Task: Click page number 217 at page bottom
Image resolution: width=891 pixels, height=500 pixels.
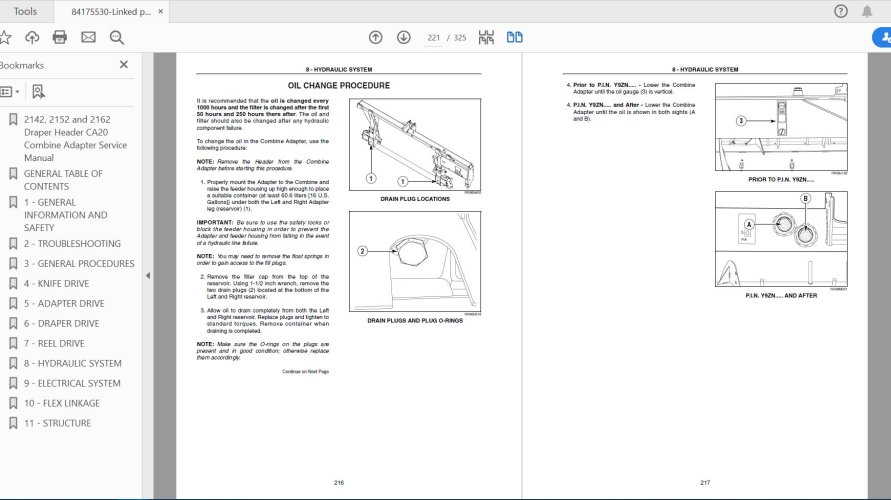Action: click(x=705, y=482)
